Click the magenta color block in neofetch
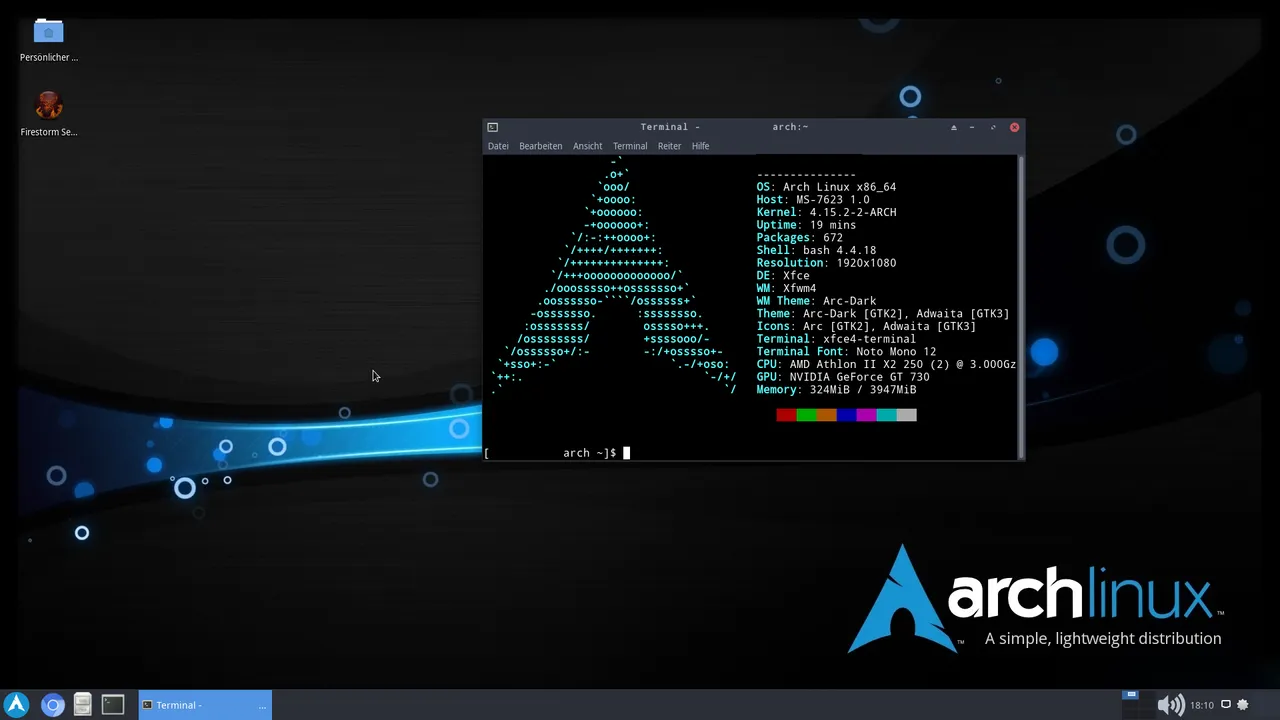Screen dimensions: 1280x720 click(866, 415)
